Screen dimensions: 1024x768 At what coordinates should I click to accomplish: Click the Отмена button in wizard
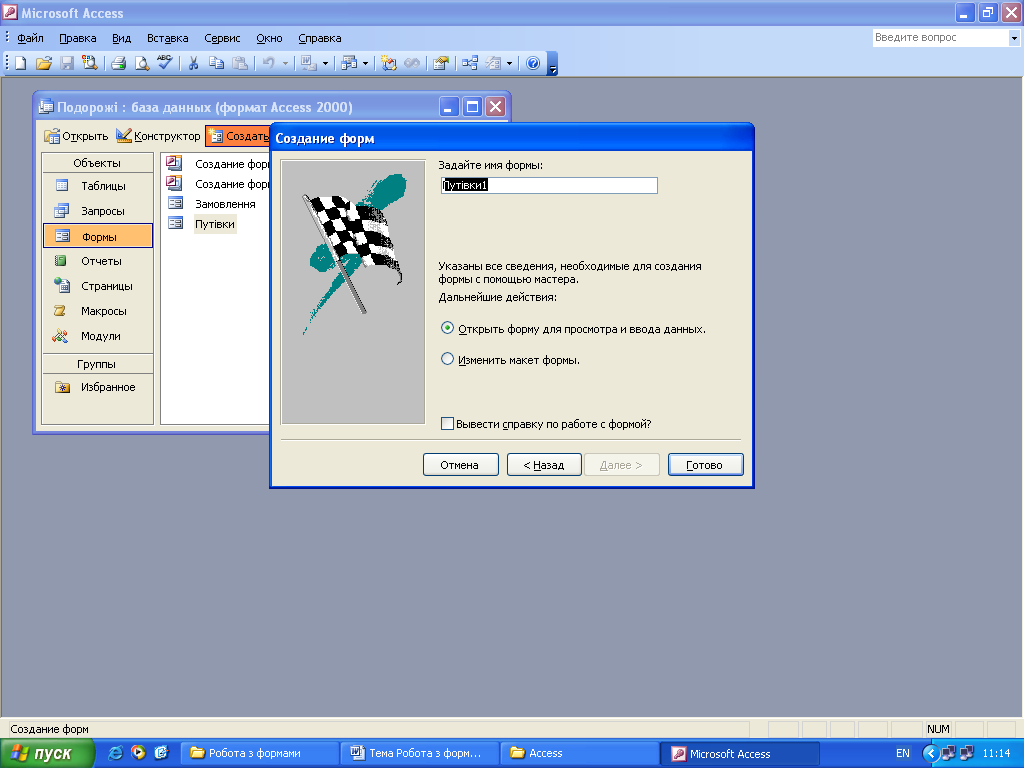pyautogui.click(x=460, y=464)
